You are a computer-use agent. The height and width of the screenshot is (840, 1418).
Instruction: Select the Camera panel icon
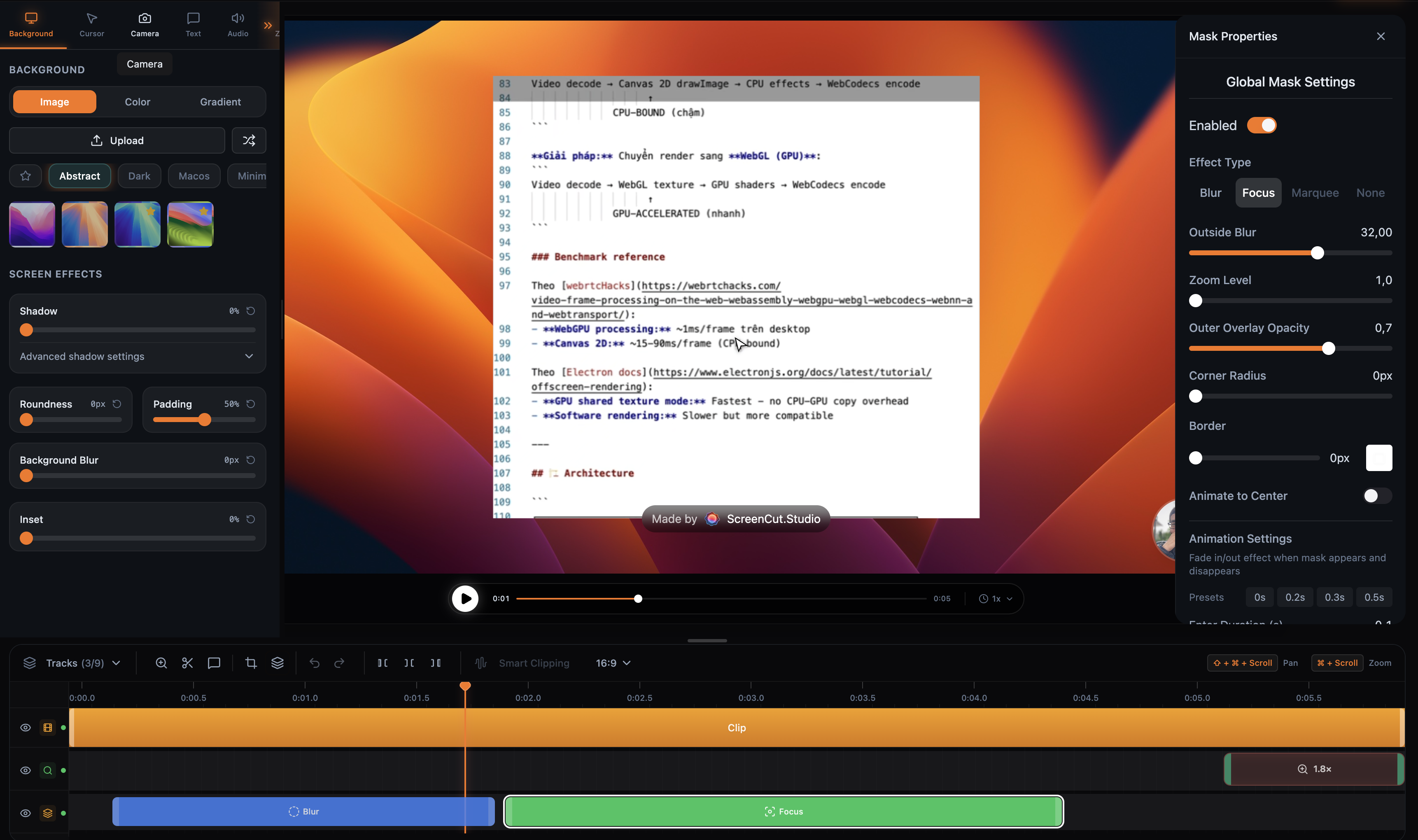[145, 24]
